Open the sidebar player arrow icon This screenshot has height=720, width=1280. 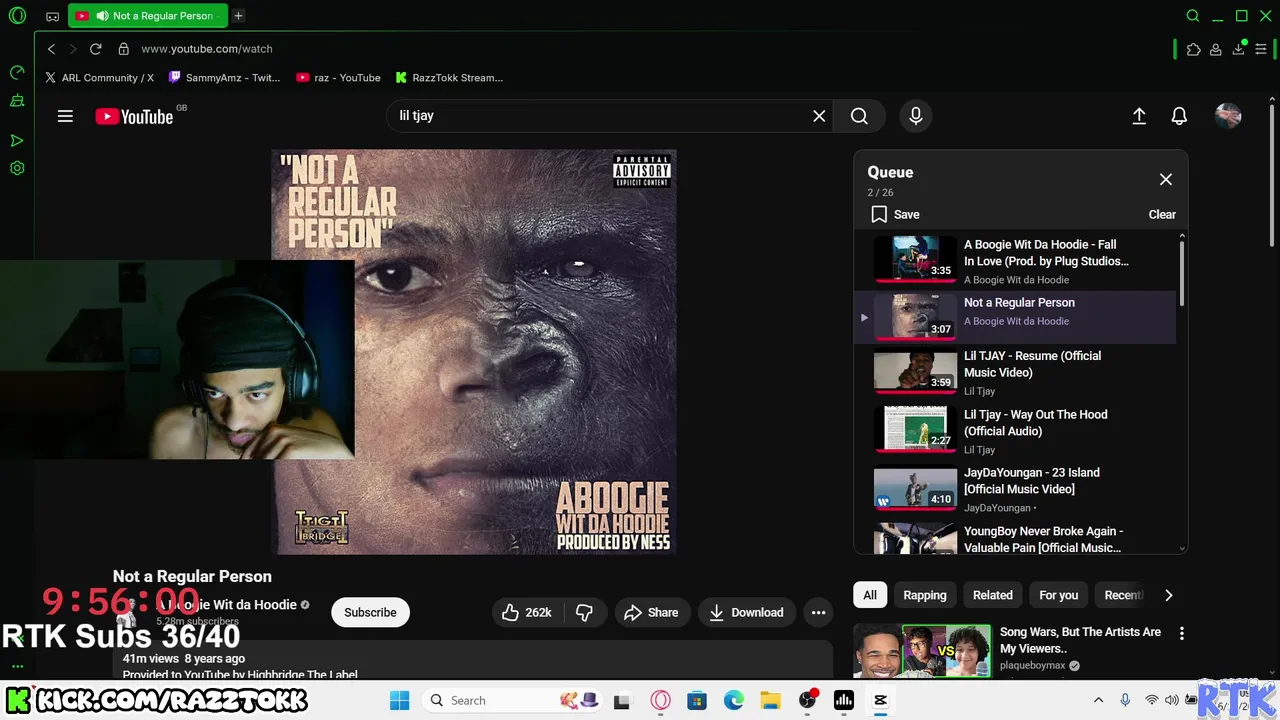(17, 141)
